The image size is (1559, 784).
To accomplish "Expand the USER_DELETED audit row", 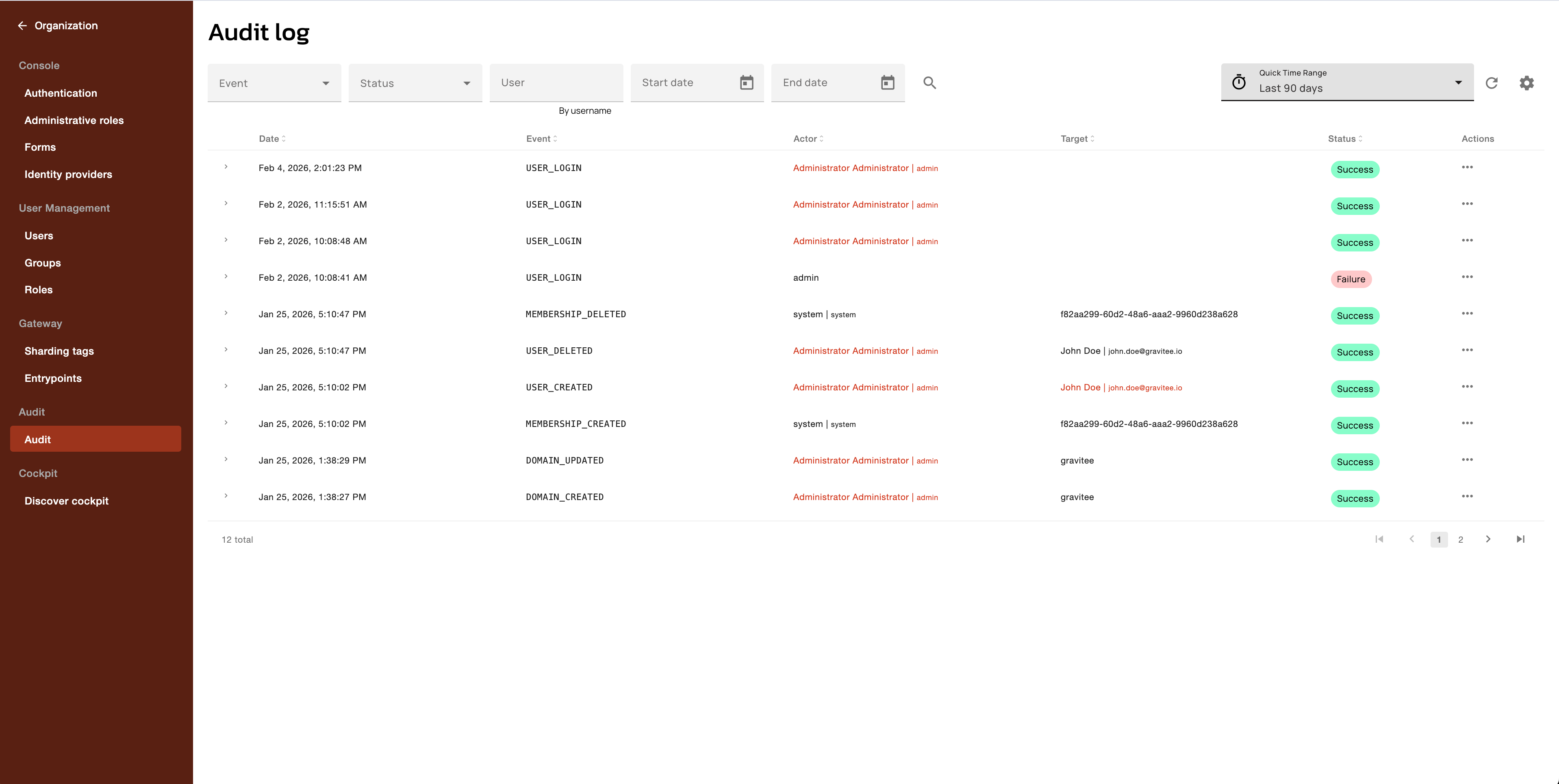I will (x=226, y=350).
